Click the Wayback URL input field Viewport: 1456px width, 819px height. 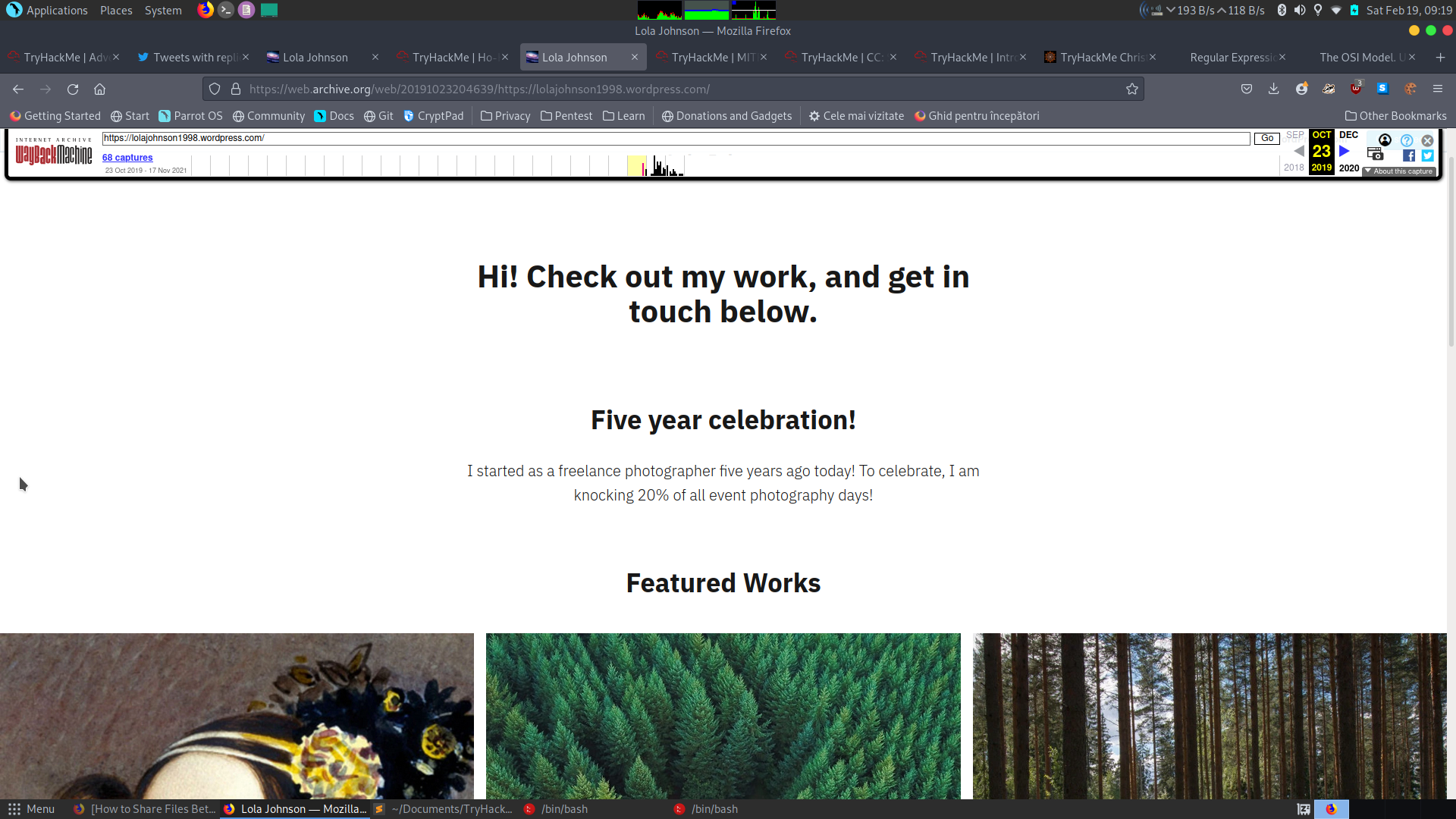675,138
